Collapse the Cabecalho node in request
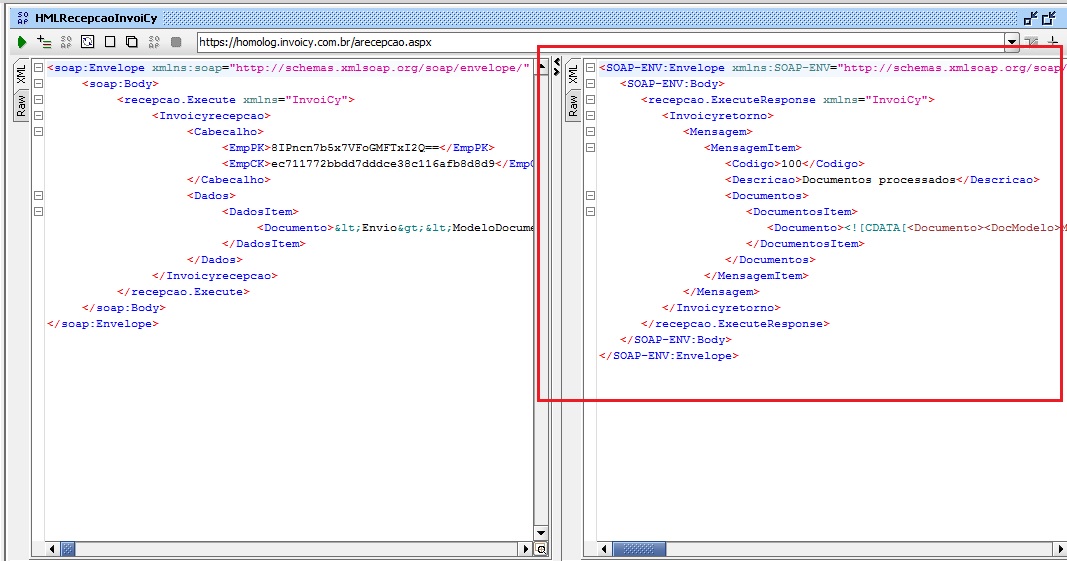This screenshot has width=1067, height=561. 38,132
